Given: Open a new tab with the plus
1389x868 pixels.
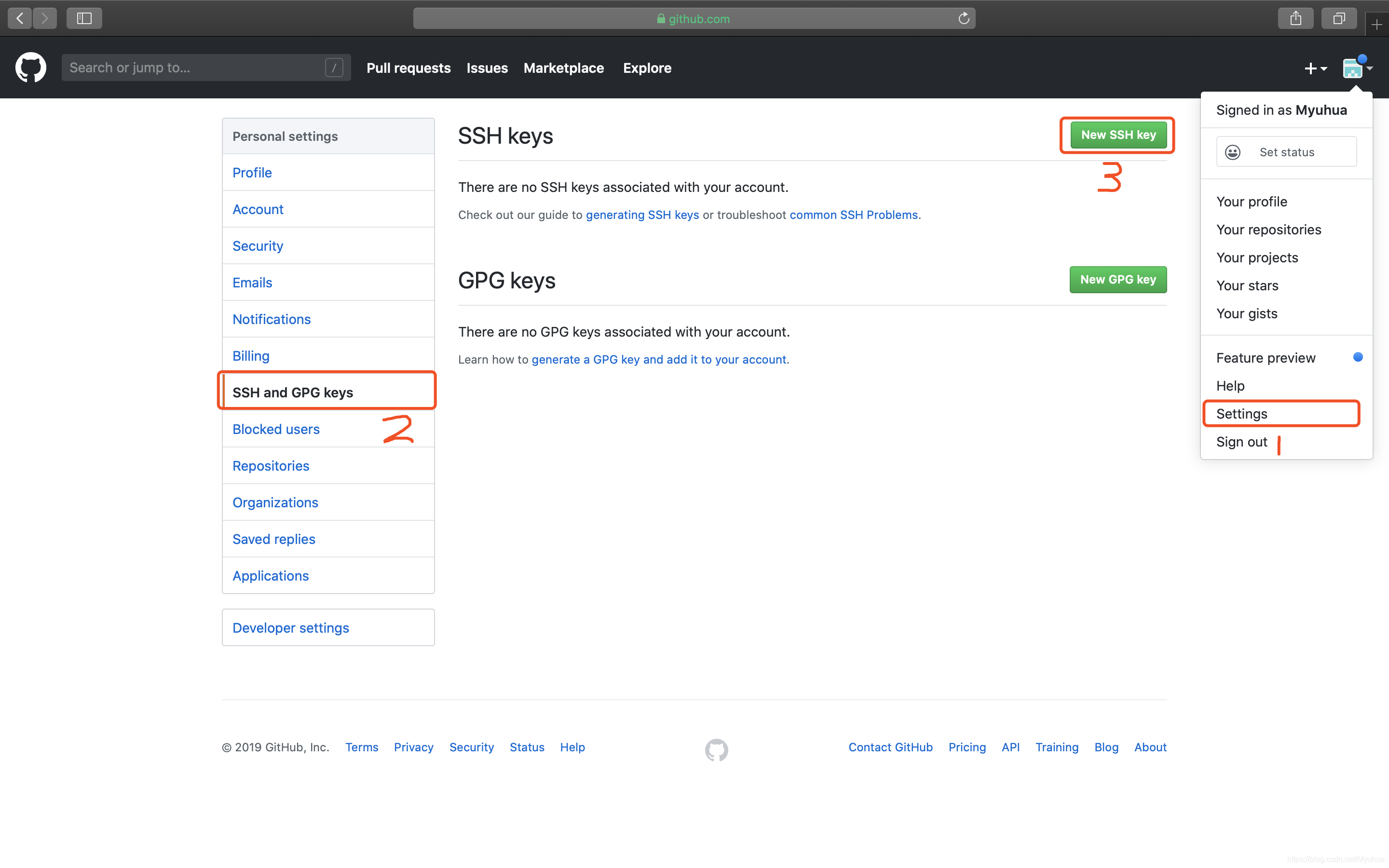Looking at the screenshot, I should 1376,25.
